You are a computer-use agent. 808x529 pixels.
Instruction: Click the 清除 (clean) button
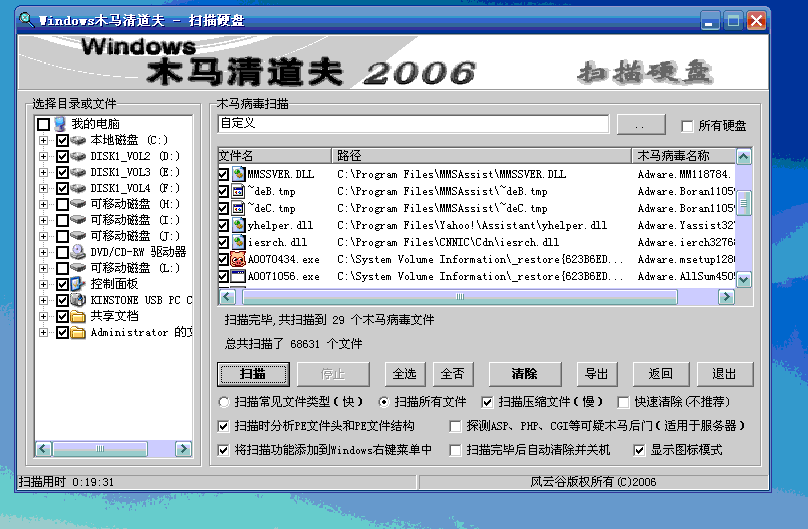pyautogui.click(x=525, y=374)
